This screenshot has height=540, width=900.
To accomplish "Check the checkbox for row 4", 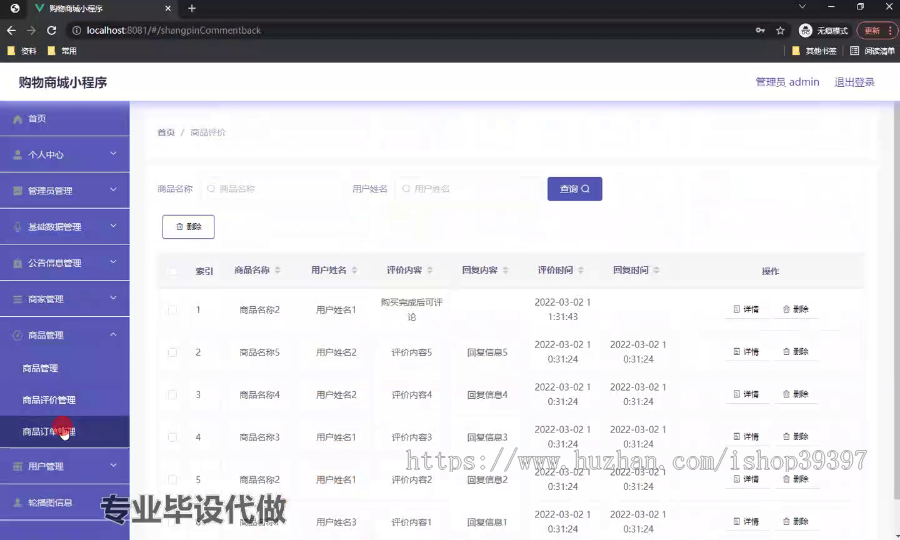I will [x=172, y=437].
